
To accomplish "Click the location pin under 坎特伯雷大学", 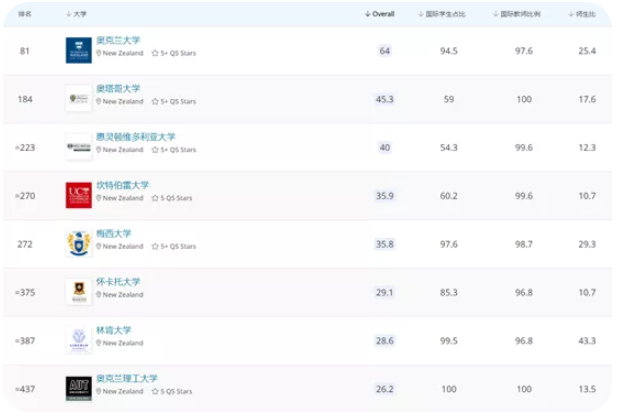I will (x=99, y=198).
